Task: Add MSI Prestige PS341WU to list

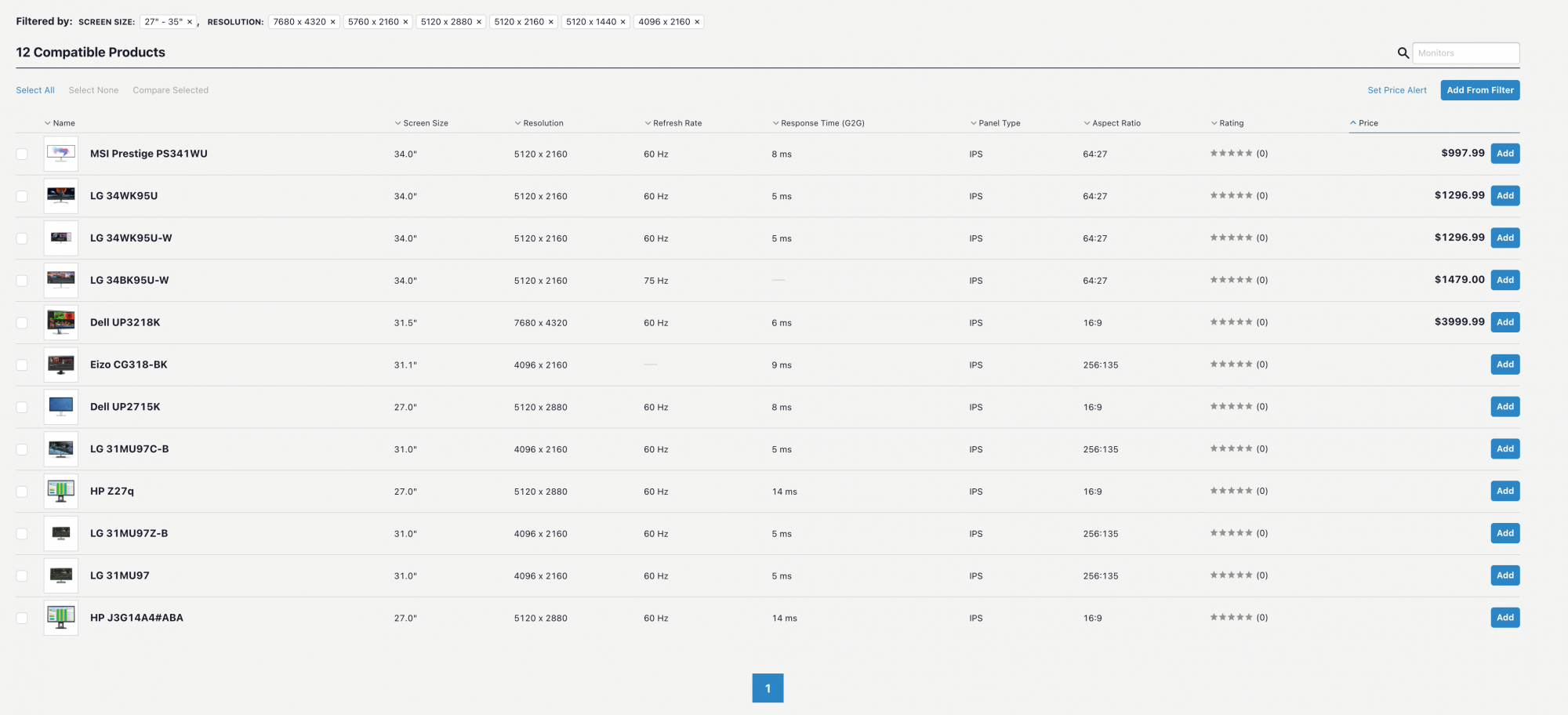Action: tap(1505, 154)
